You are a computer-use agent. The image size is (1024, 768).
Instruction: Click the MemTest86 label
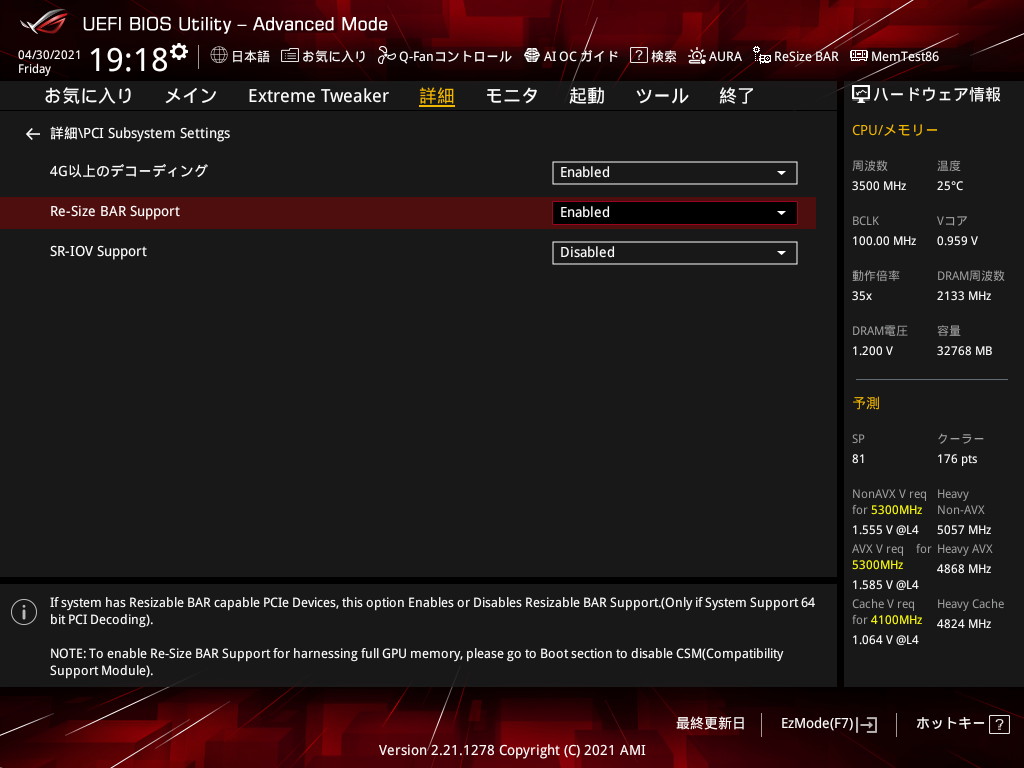(x=904, y=56)
